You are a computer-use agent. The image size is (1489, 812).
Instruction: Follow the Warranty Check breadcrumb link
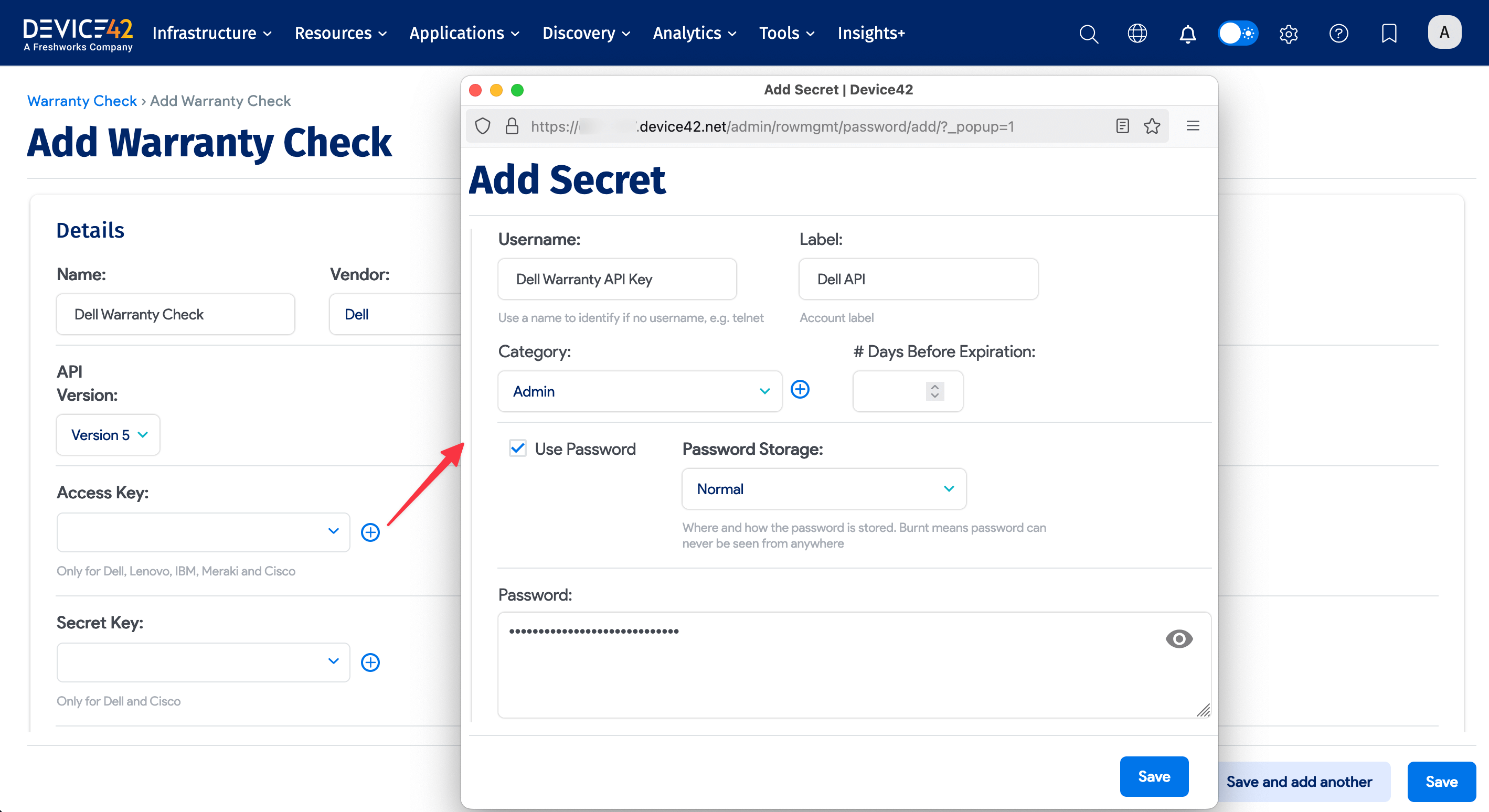(81, 101)
